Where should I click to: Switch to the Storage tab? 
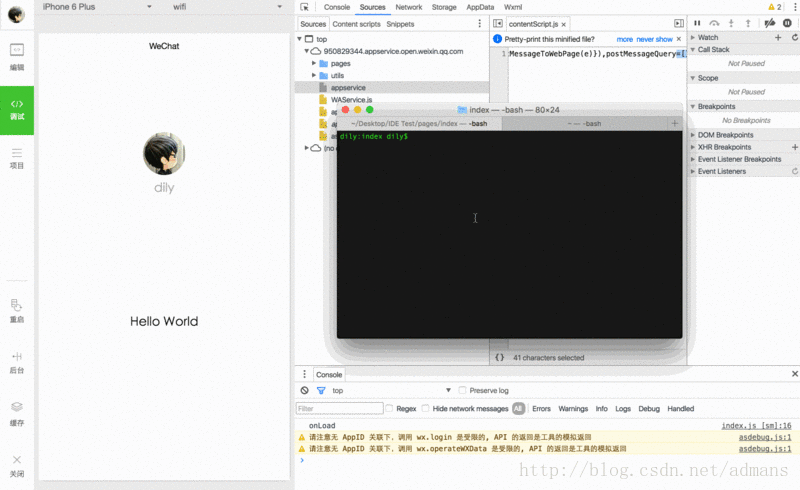coord(444,7)
